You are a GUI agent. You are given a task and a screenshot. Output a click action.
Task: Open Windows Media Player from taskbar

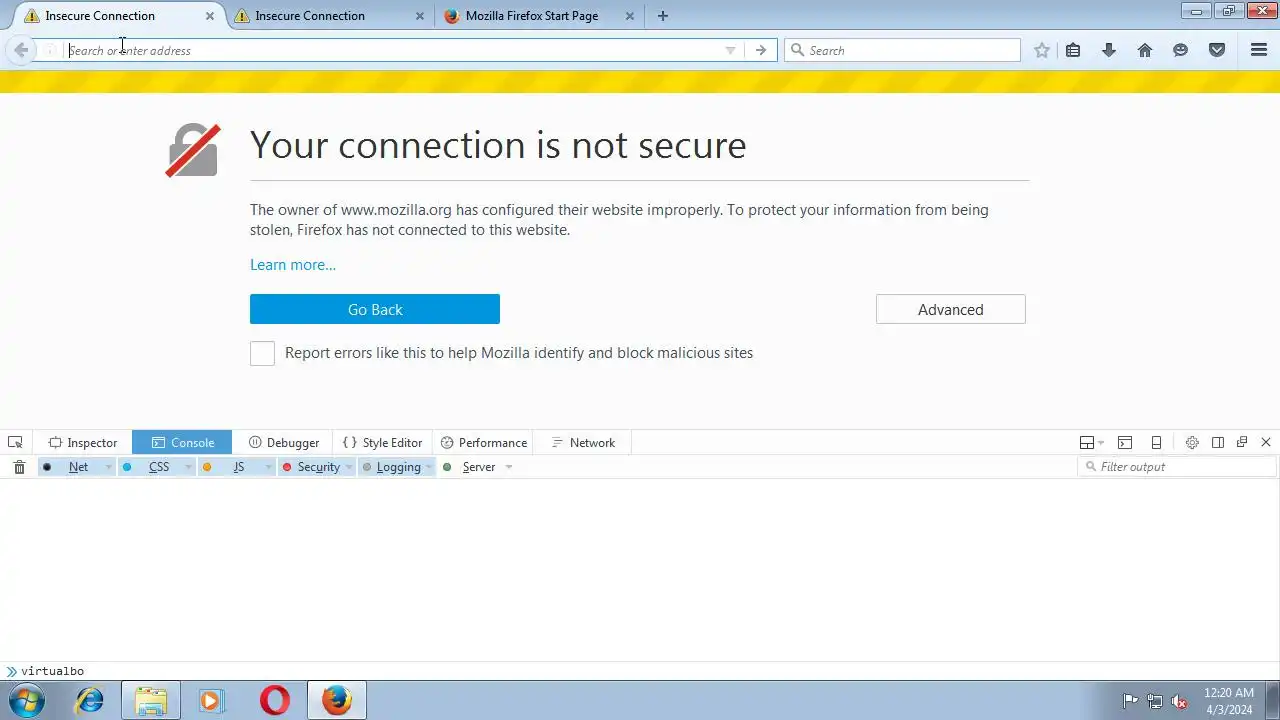[x=210, y=700]
